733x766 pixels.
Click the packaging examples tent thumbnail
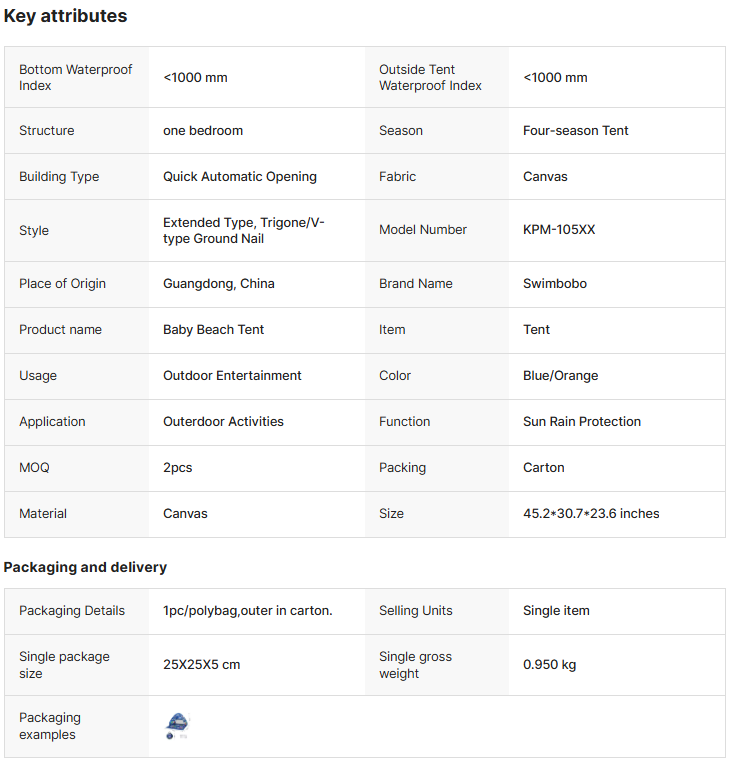click(x=178, y=726)
